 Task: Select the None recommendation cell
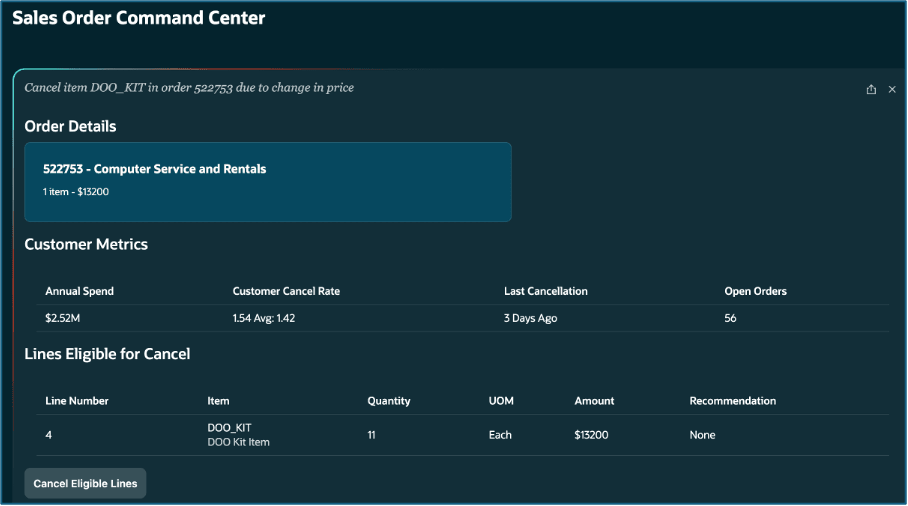[x=702, y=435]
